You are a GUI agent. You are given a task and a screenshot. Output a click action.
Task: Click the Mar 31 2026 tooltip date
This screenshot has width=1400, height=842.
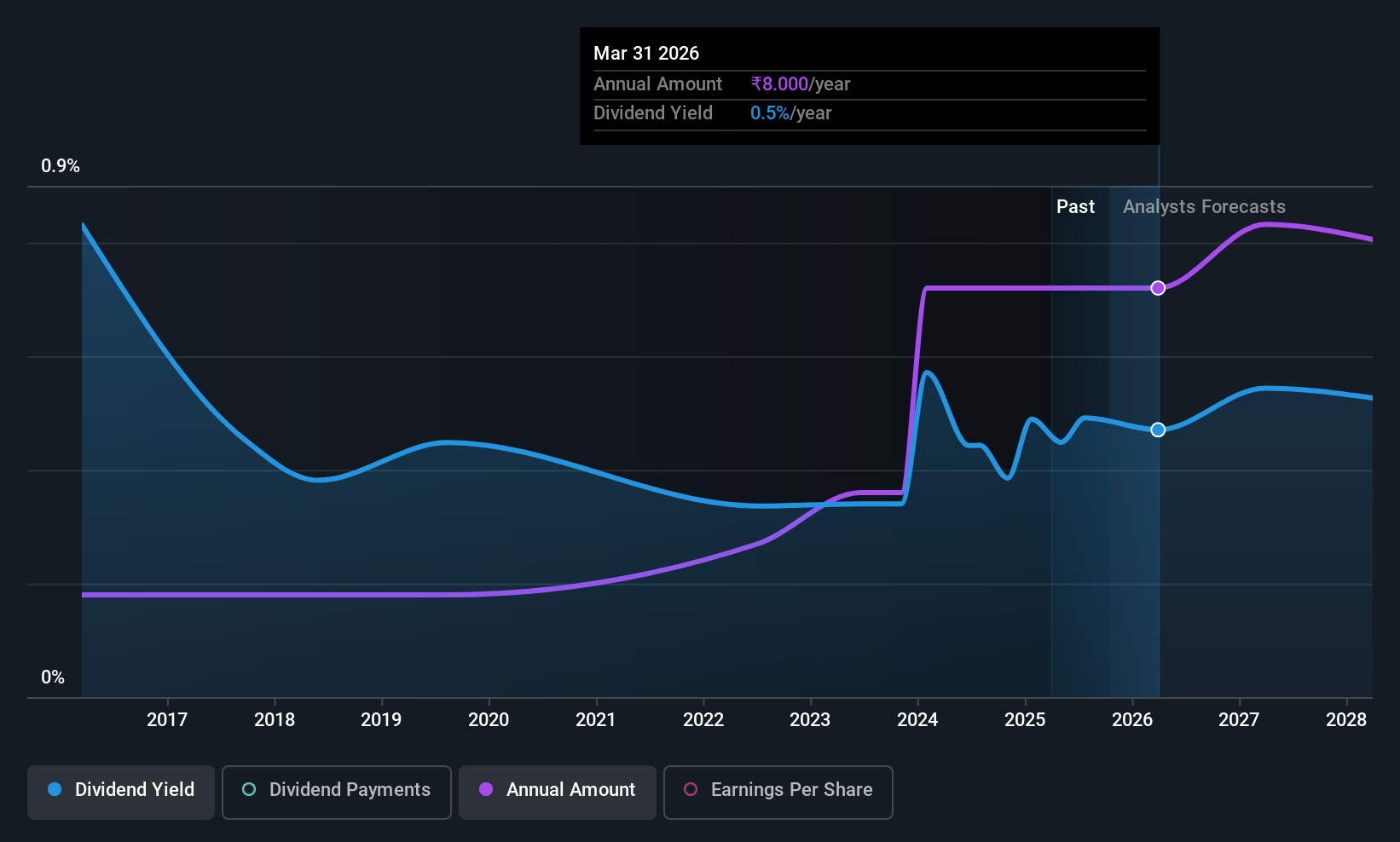tap(646, 54)
